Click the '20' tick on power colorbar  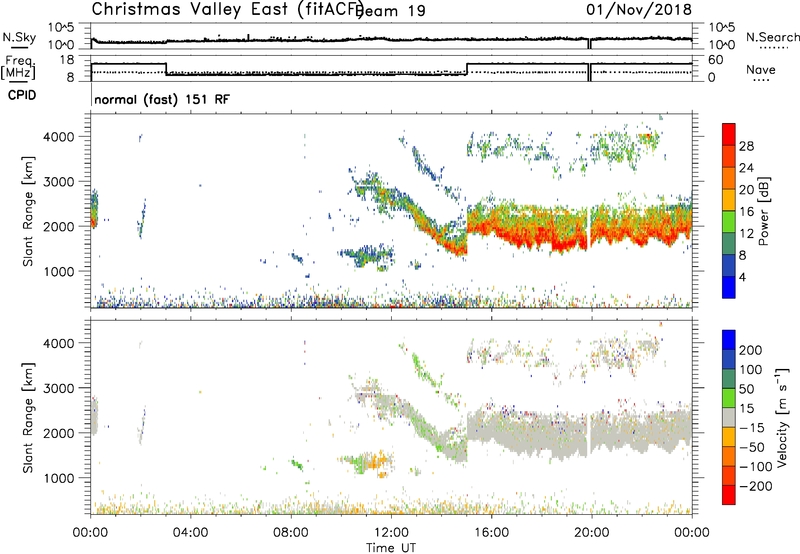tap(746, 190)
